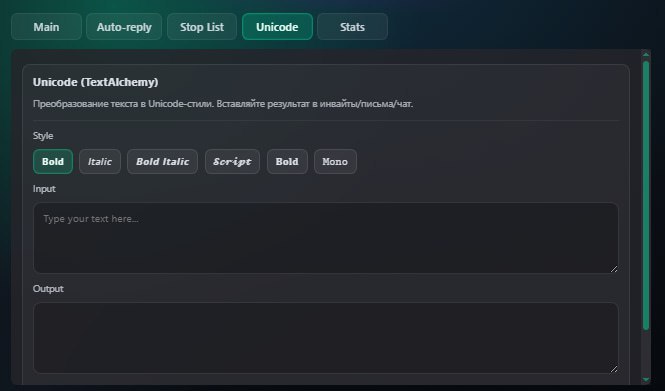665x391 pixels.
Task: Select the active Unicode tab
Action: (x=277, y=27)
